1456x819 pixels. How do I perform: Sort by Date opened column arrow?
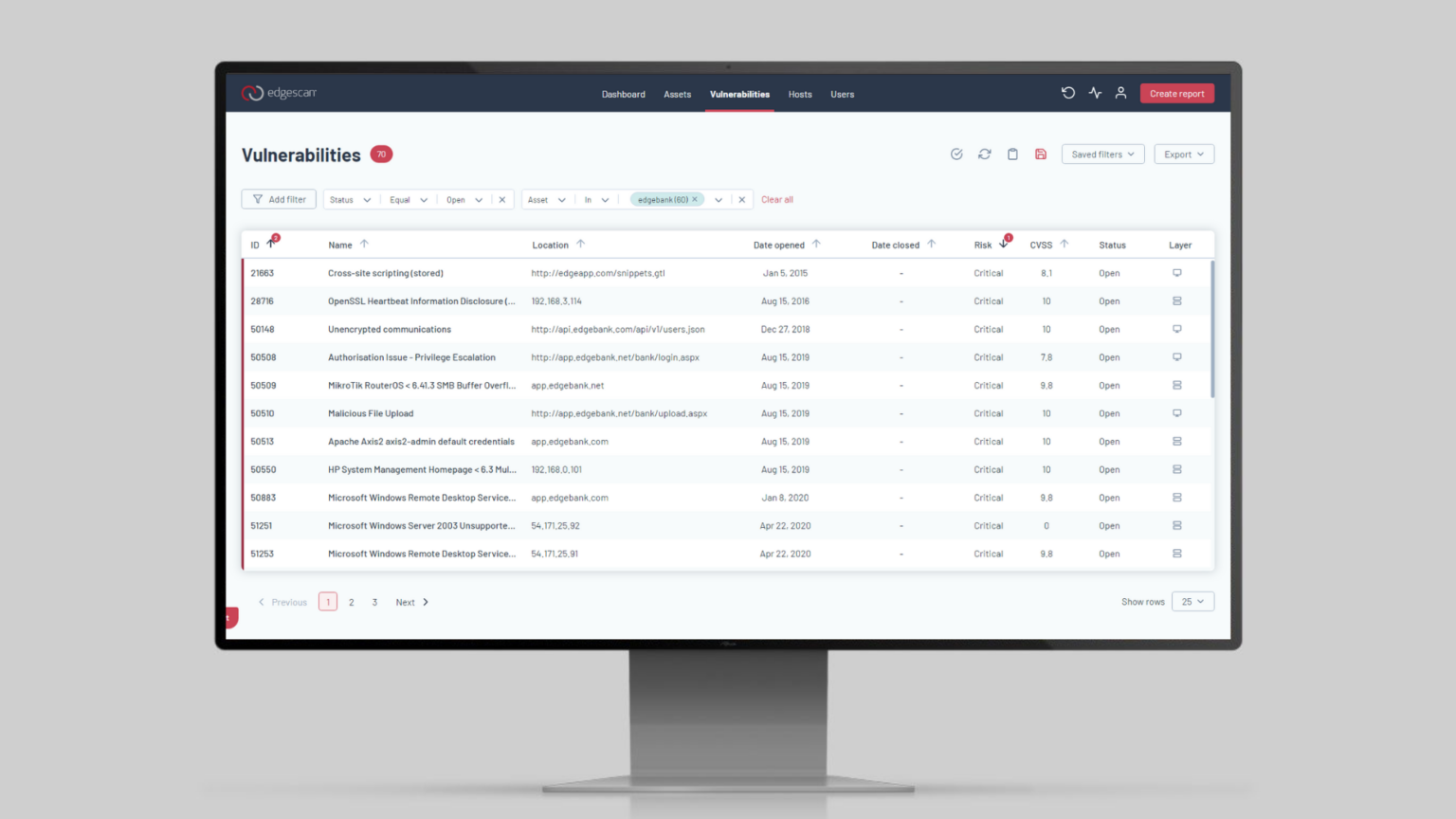click(815, 244)
